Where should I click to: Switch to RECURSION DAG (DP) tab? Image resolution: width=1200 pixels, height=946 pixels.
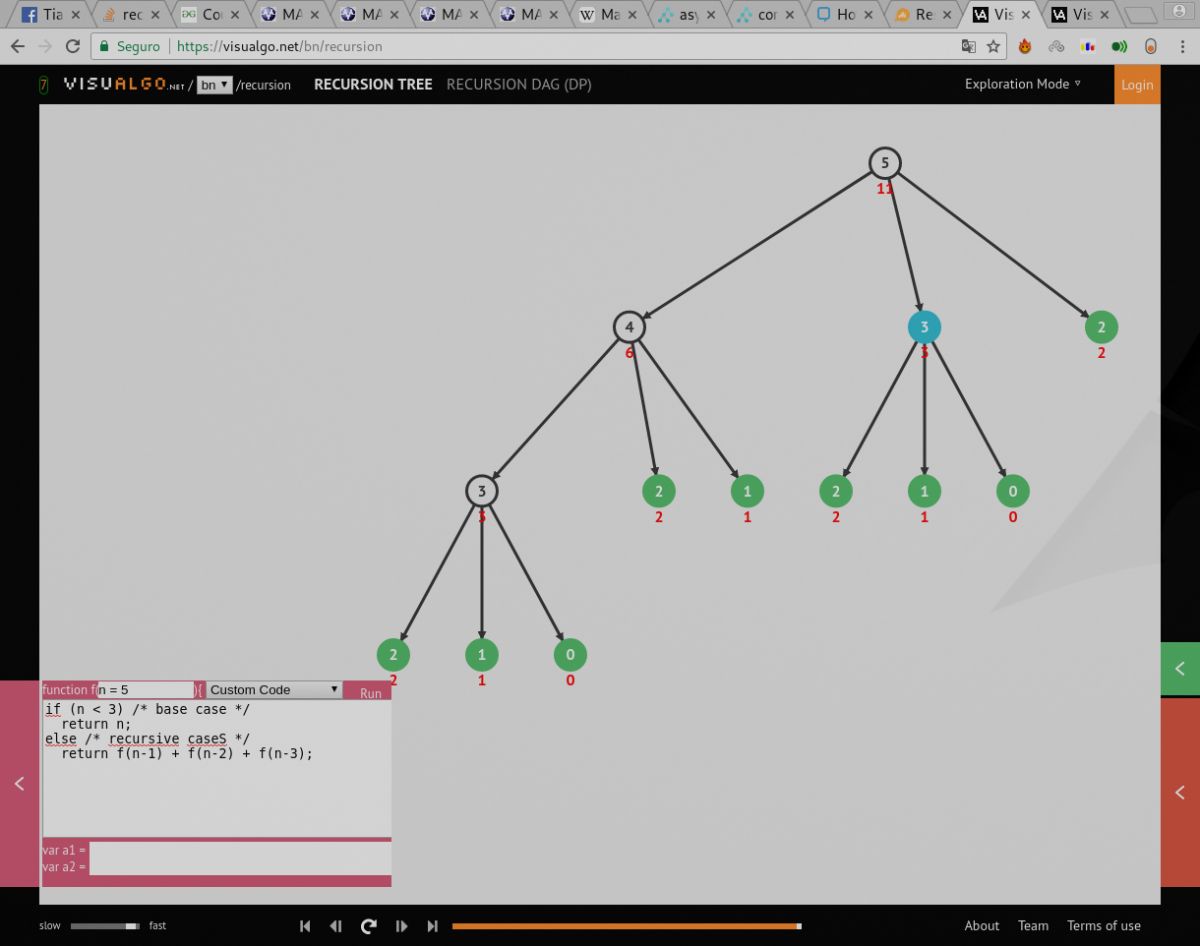click(x=519, y=85)
